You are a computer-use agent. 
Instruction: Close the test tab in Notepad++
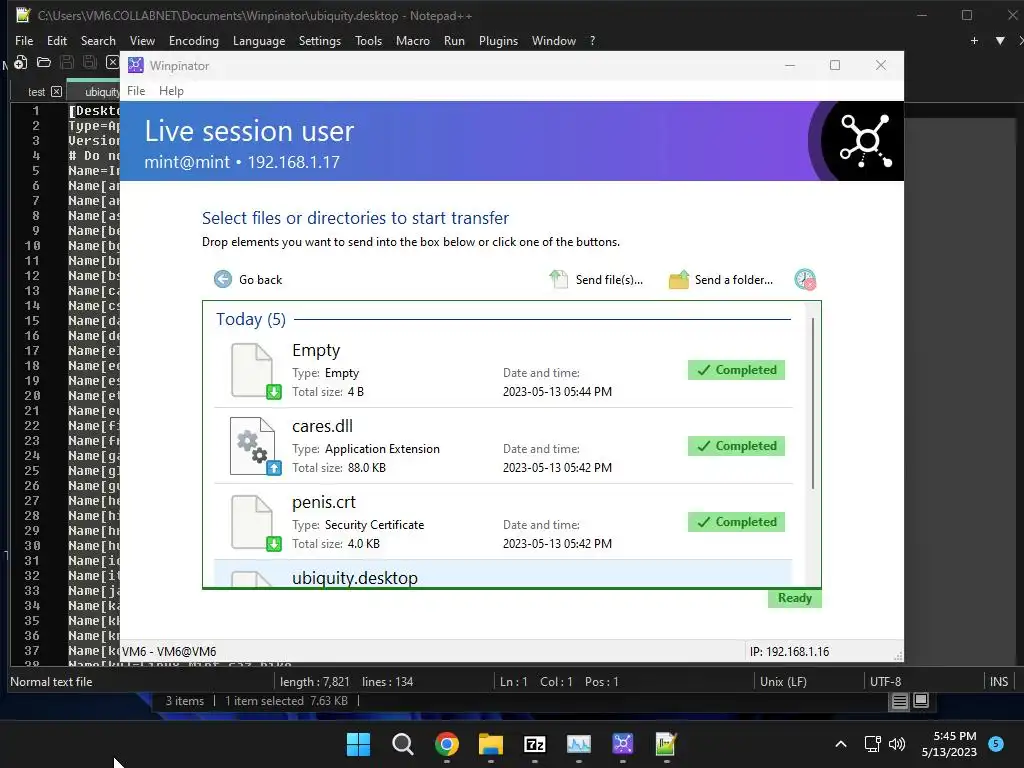point(57,91)
